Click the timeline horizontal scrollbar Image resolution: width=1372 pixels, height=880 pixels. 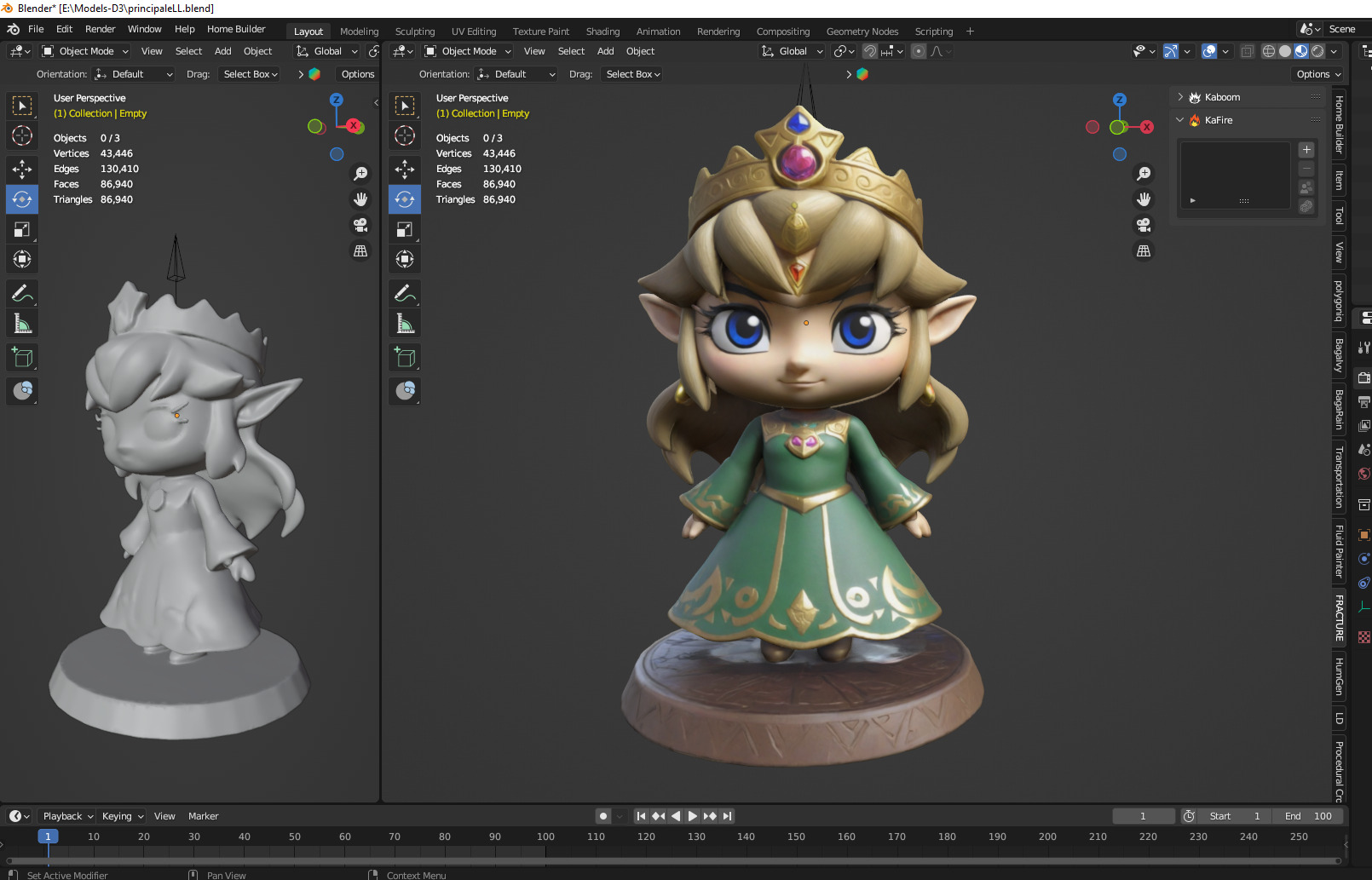pyautogui.click(x=673, y=860)
